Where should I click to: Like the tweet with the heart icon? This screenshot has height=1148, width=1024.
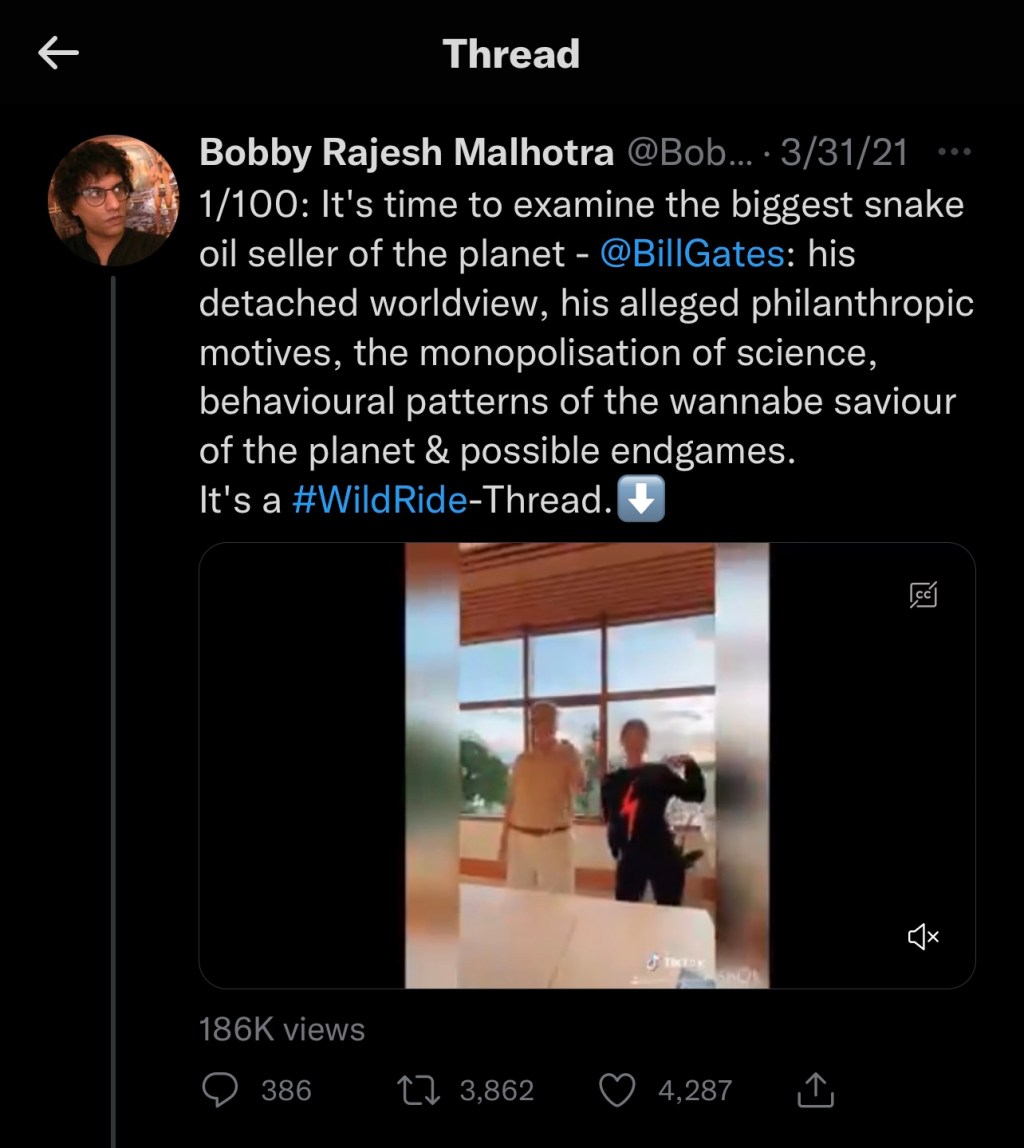pos(616,1090)
